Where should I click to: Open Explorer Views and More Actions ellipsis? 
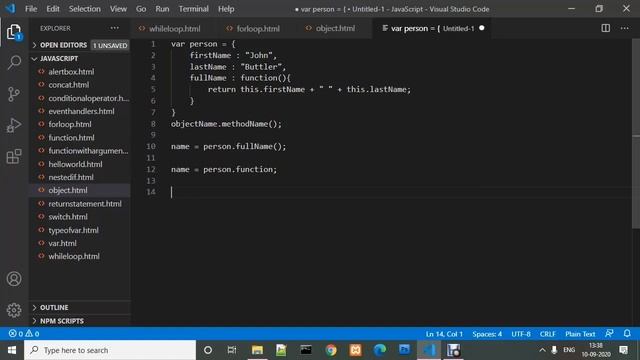(115, 28)
